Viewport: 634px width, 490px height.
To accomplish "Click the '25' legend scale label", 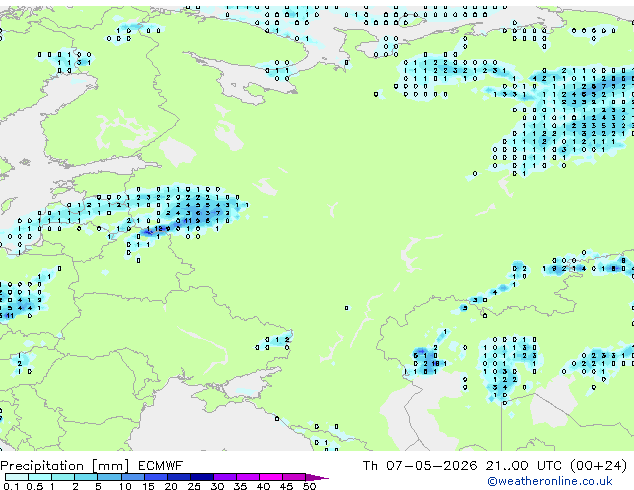I will click(194, 486).
